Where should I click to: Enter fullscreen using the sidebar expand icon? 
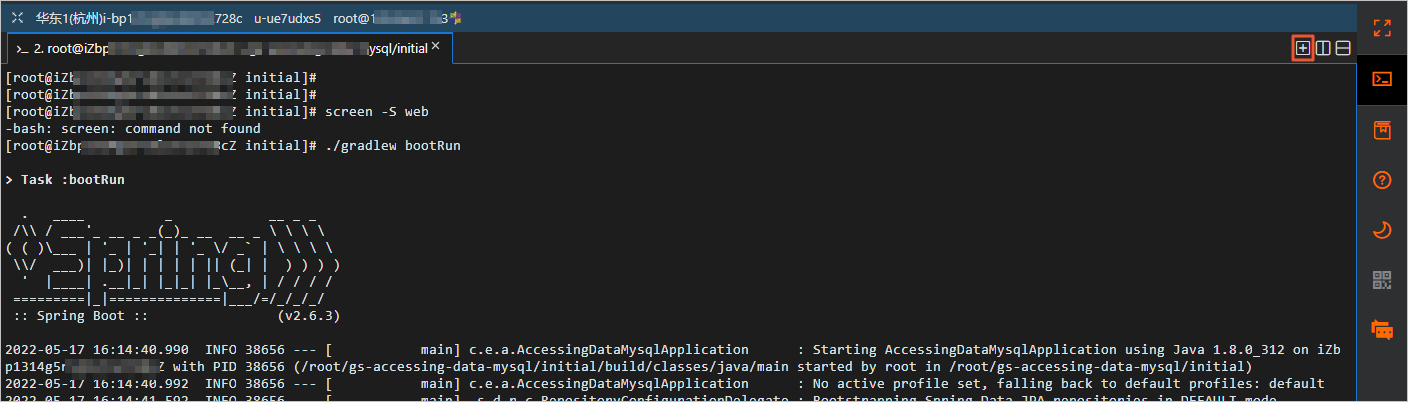point(1382,28)
